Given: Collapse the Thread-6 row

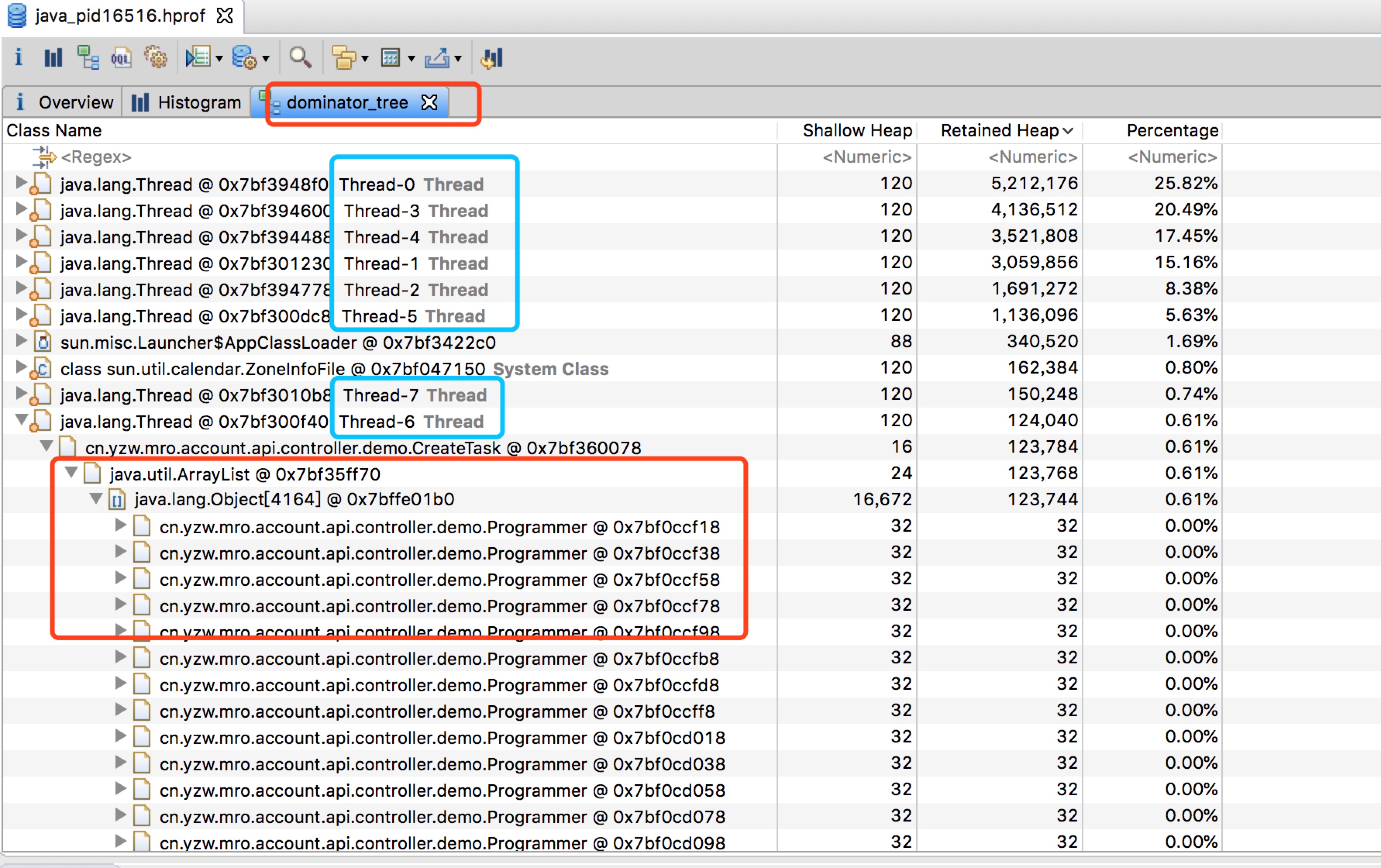Looking at the screenshot, I should coord(21,420).
